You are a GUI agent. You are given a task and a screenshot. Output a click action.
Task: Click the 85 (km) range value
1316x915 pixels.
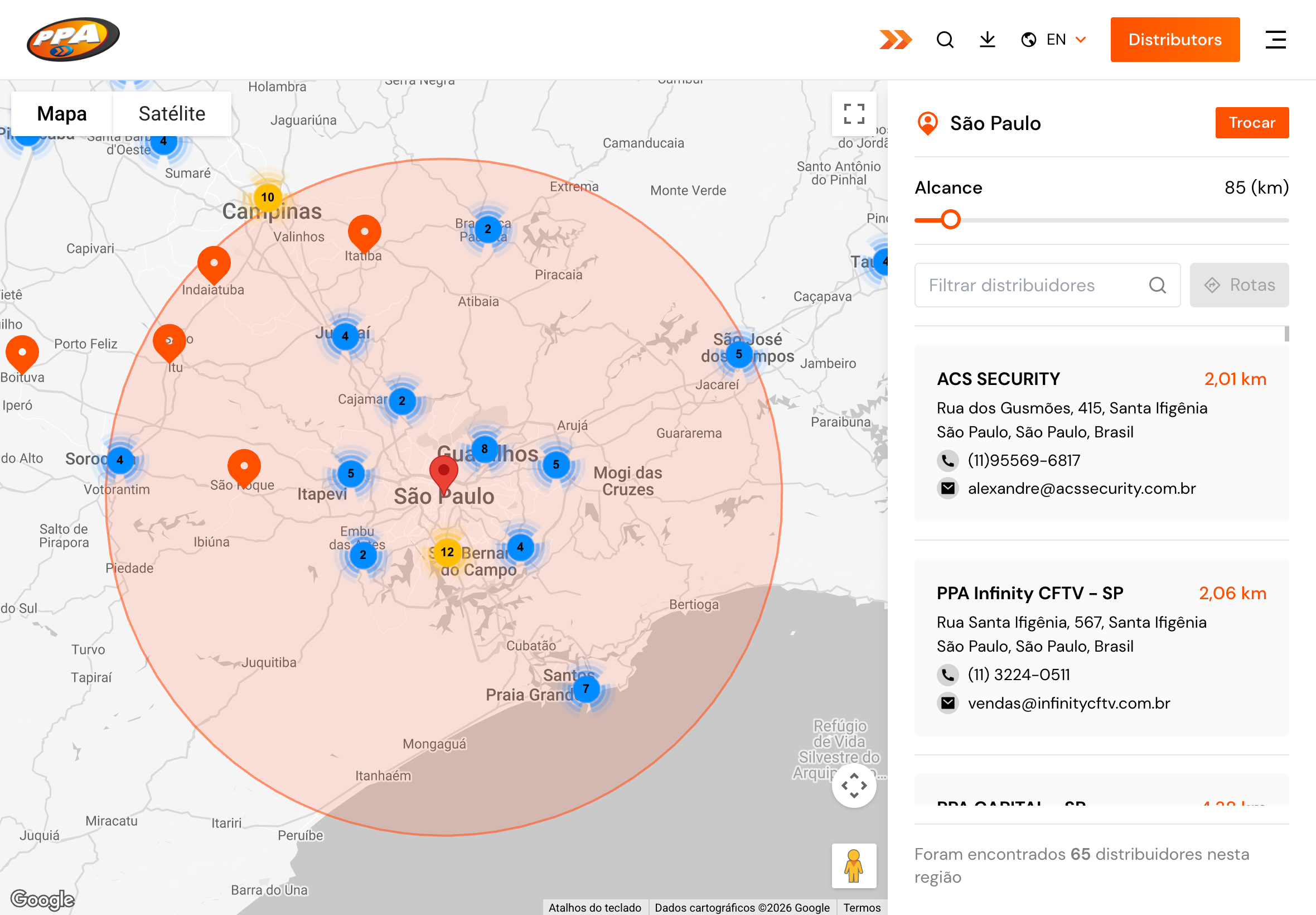(1256, 187)
